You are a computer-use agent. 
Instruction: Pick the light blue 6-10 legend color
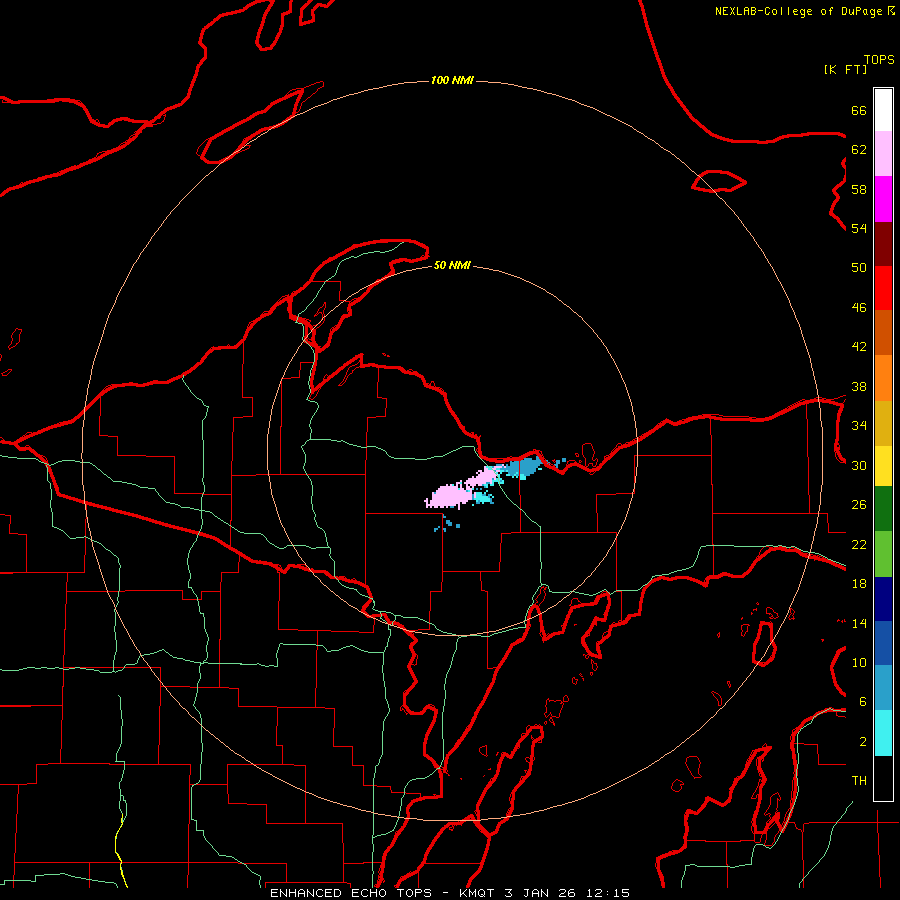click(883, 688)
